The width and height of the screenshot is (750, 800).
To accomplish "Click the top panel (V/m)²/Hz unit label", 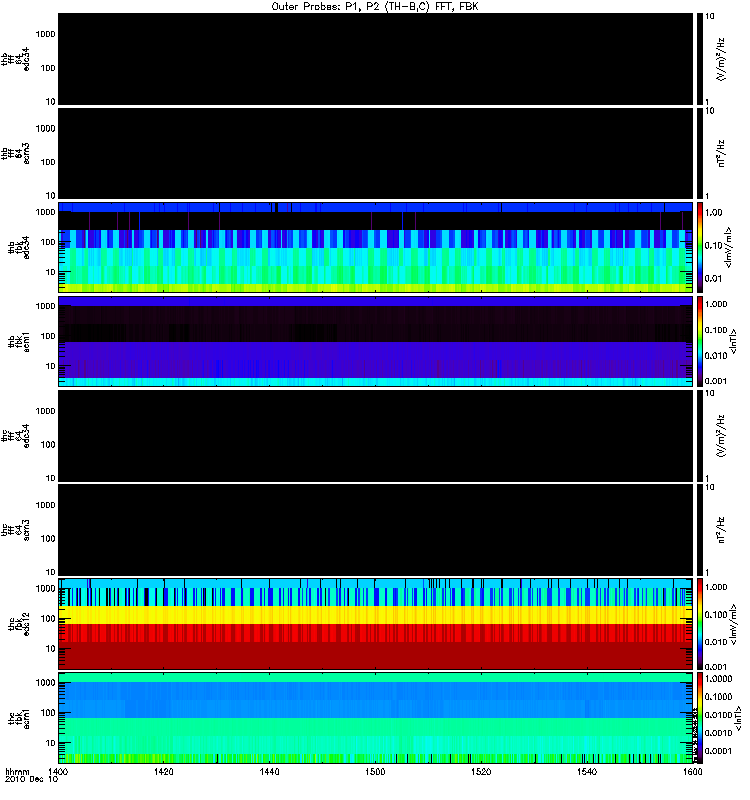I will [721, 59].
